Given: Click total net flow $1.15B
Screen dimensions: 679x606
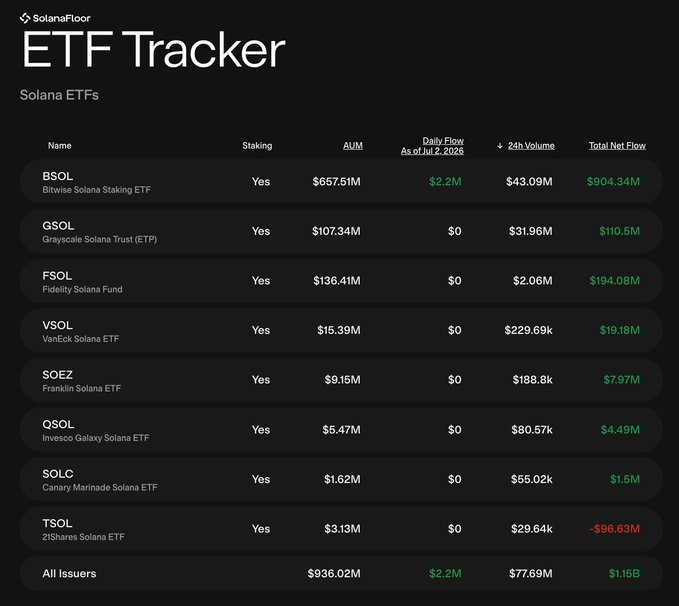Looking at the screenshot, I should pyautogui.click(x=624, y=574).
